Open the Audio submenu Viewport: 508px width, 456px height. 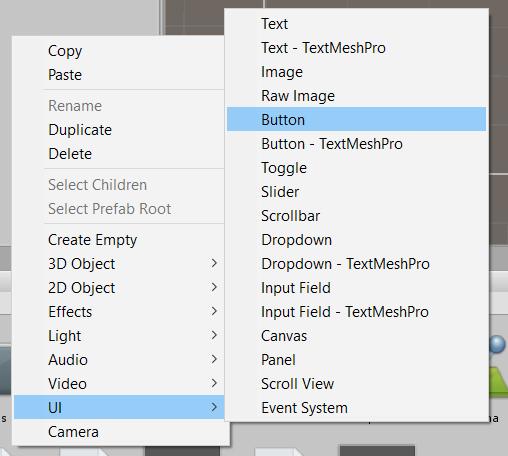click(x=119, y=360)
